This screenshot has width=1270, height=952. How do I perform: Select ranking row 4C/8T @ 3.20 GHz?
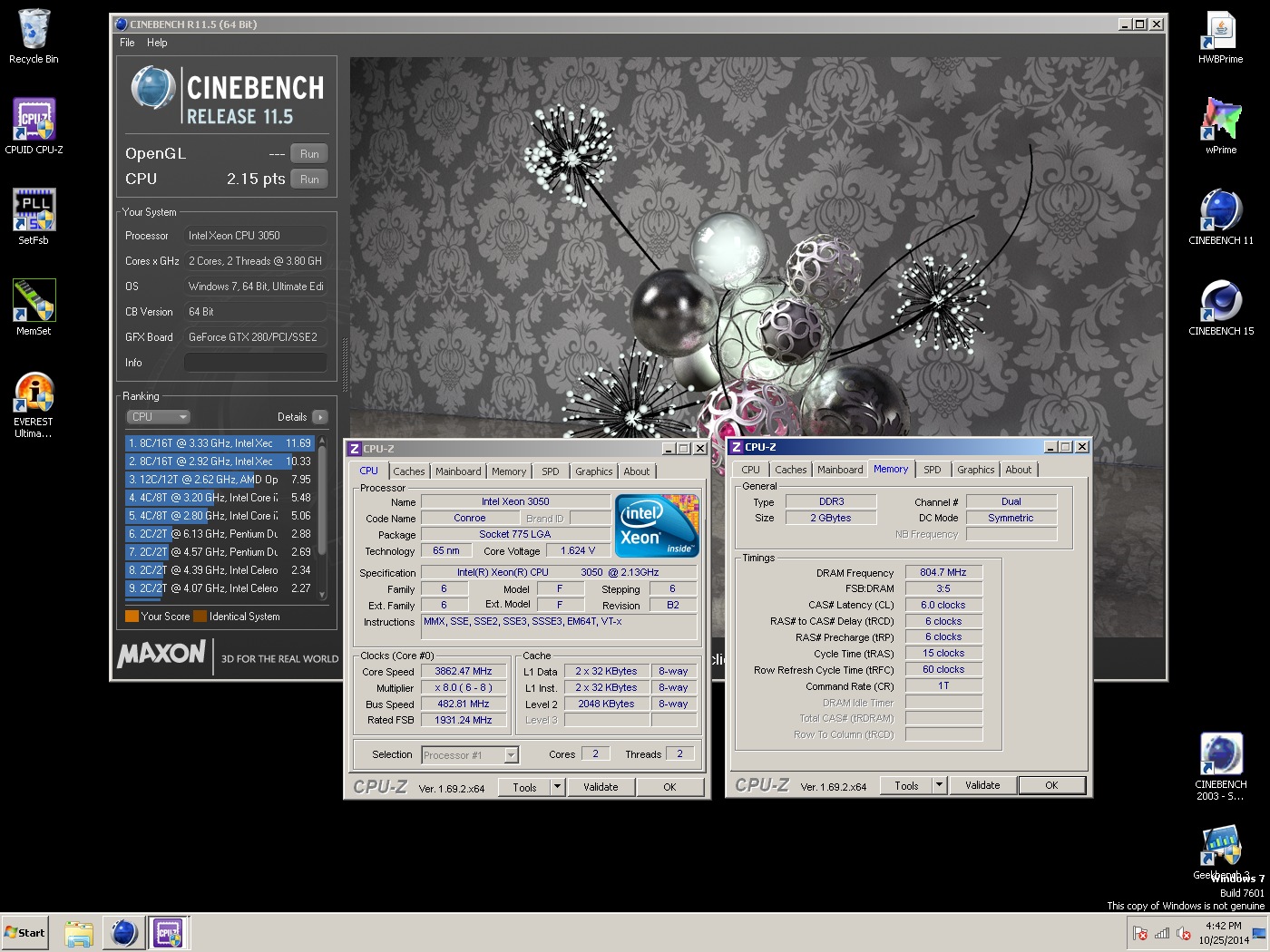pyautogui.click(x=220, y=498)
